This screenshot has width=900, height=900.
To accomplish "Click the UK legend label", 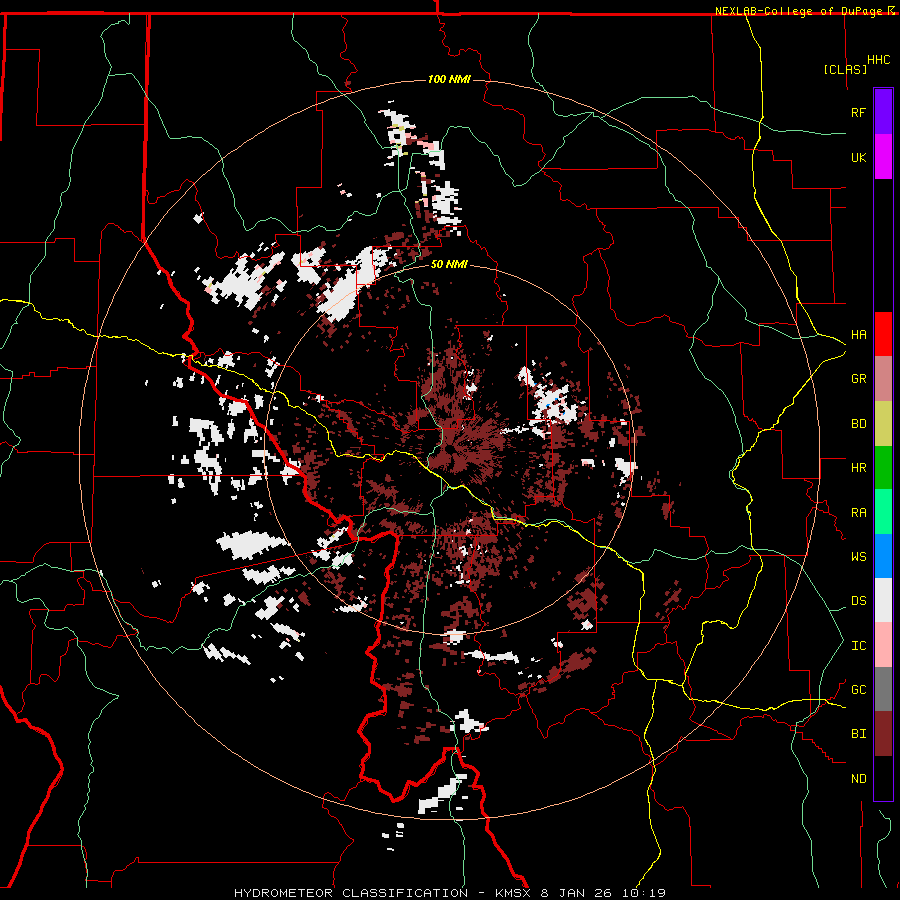I will coord(858,157).
